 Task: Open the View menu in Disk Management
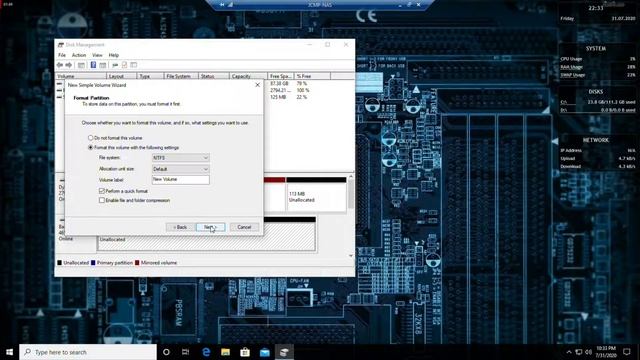pyautogui.click(x=97, y=55)
